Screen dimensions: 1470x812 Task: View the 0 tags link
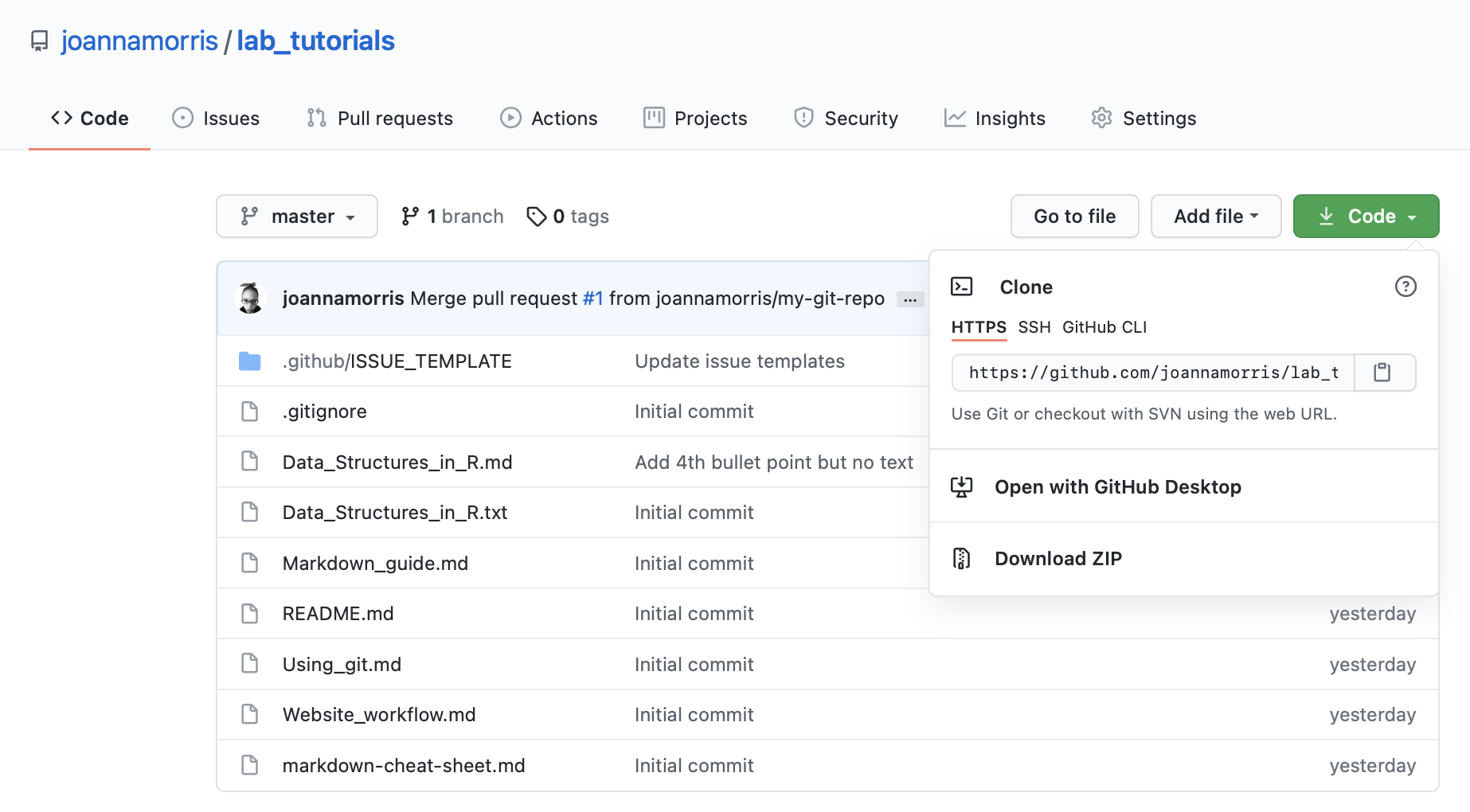568,216
